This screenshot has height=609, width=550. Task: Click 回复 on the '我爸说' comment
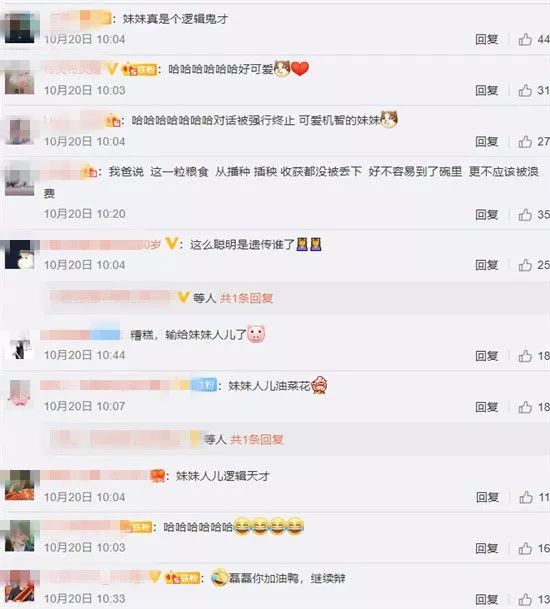(x=487, y=214)
